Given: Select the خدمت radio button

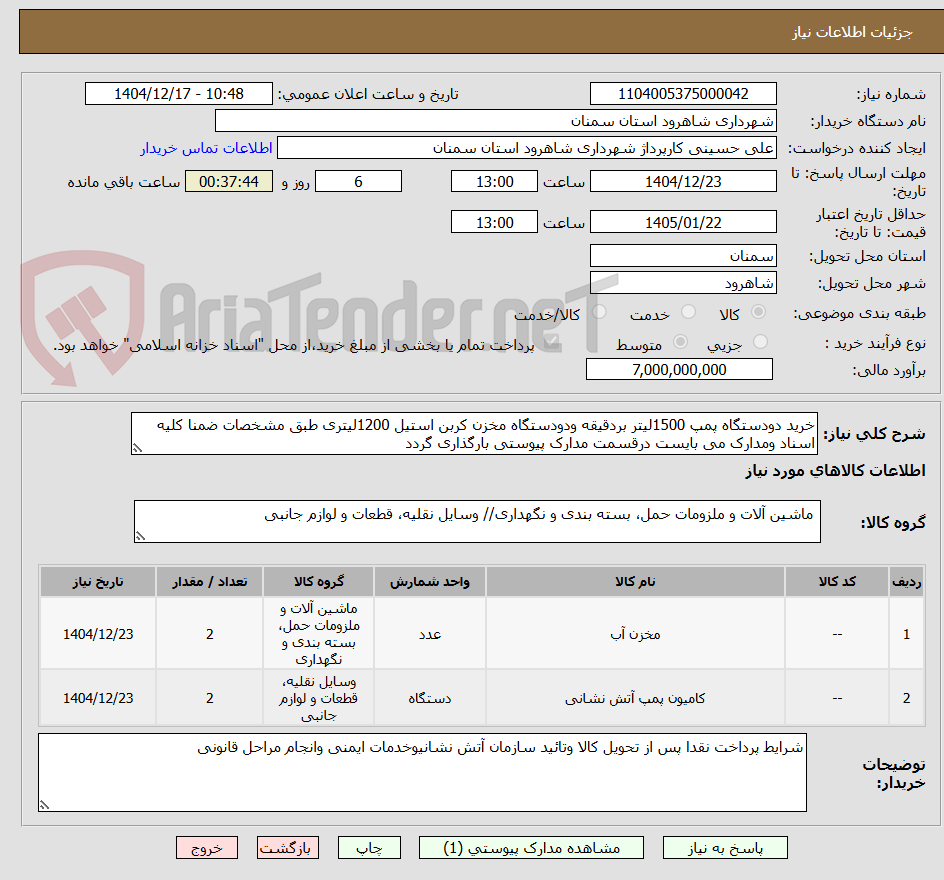Looking at the screenshot, I should (688, 312).
